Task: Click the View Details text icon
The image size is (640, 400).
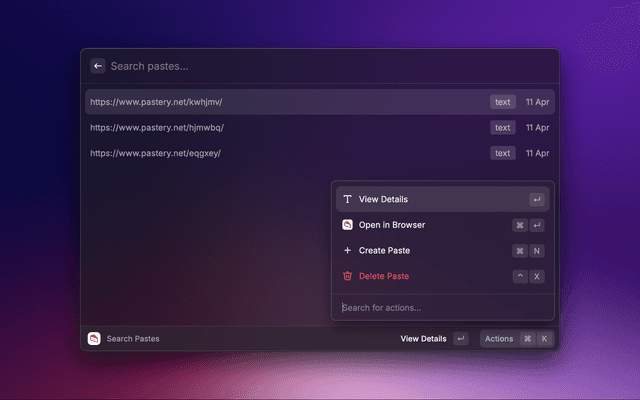Action: (347, 199)
